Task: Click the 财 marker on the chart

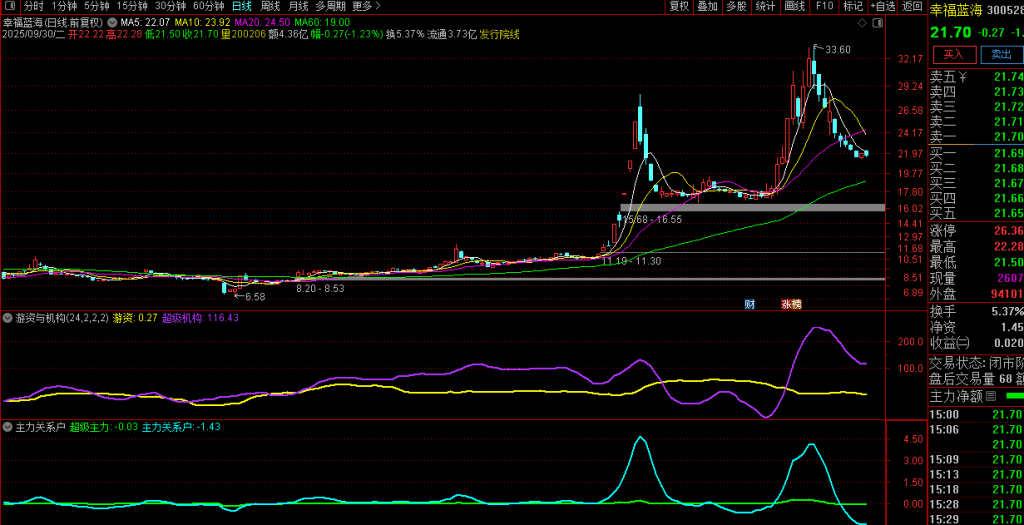Action: click(749, 303)
